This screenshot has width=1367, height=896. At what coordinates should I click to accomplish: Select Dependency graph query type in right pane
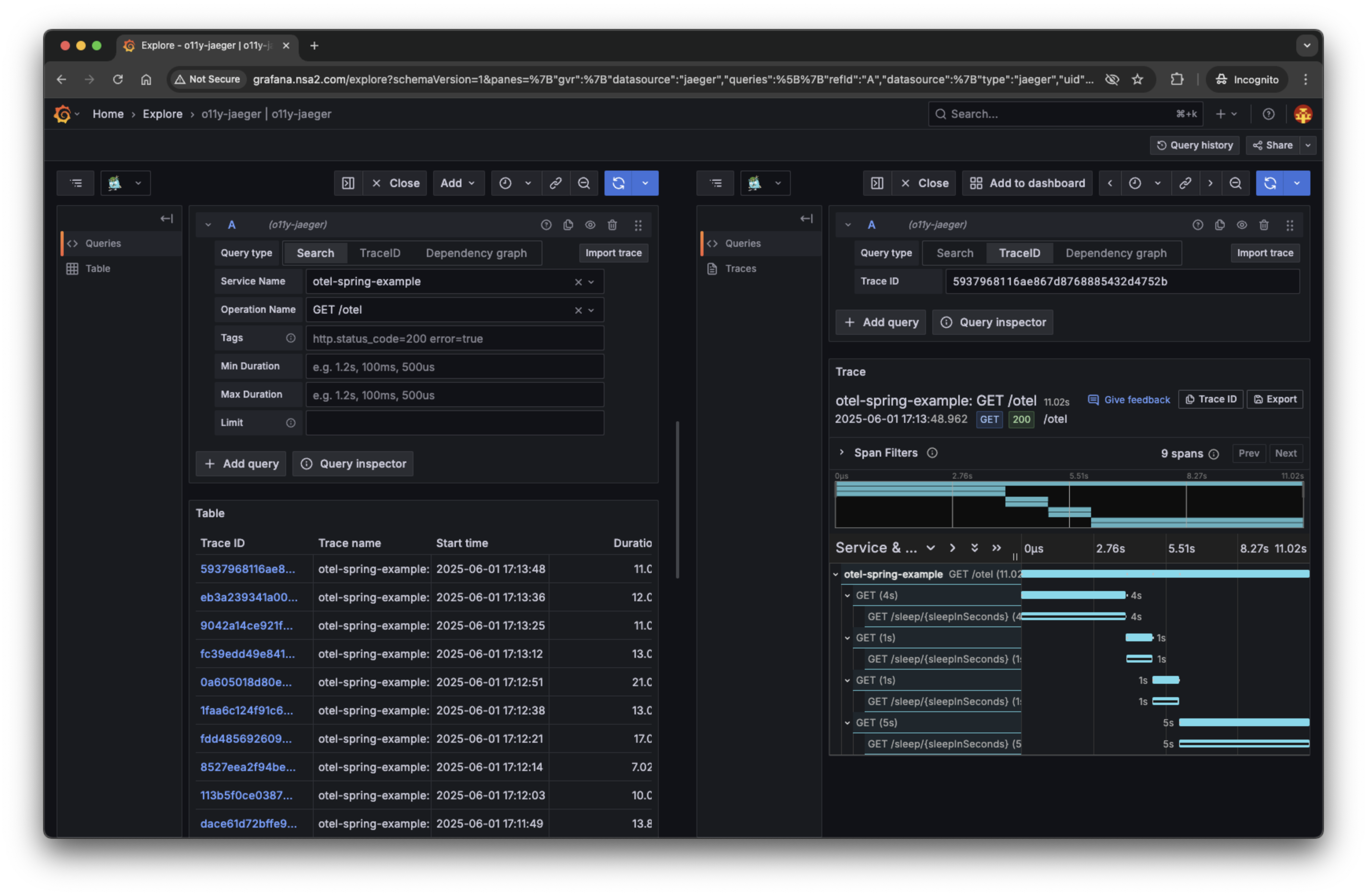1115,253
